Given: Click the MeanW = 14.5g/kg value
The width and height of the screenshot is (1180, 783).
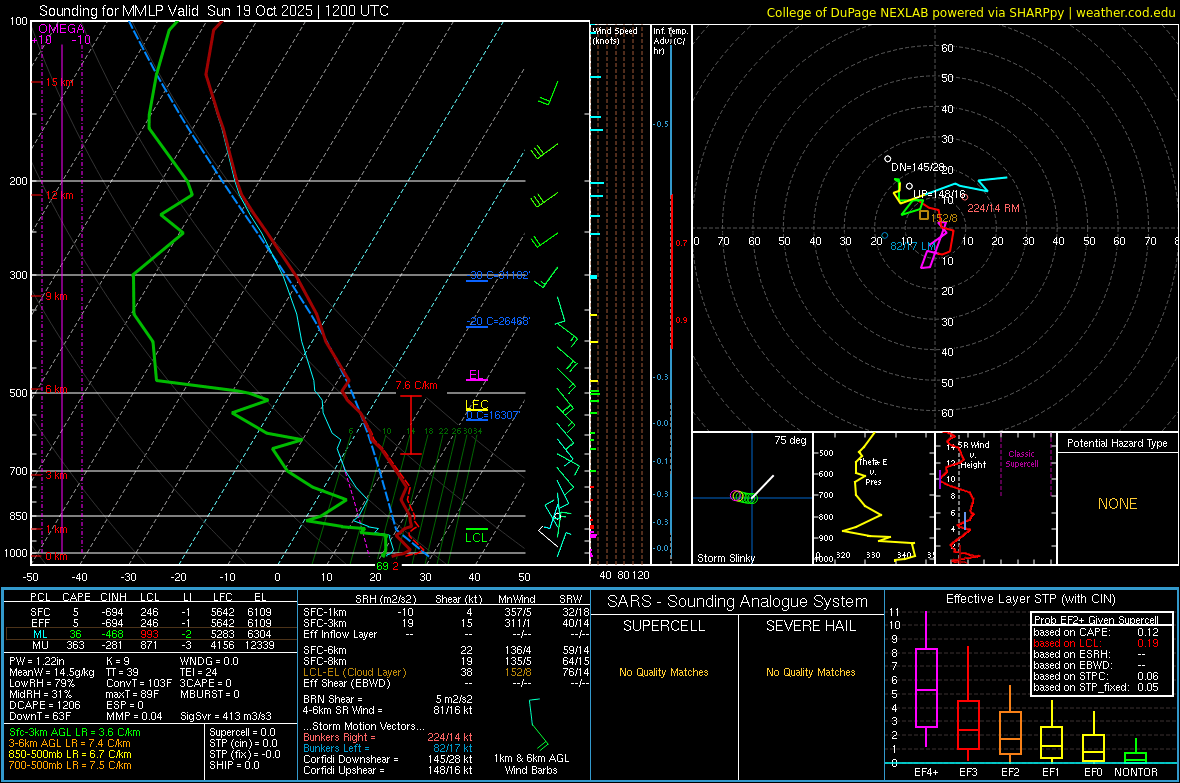Looking at the screenshot, I should tap(52, 672).
